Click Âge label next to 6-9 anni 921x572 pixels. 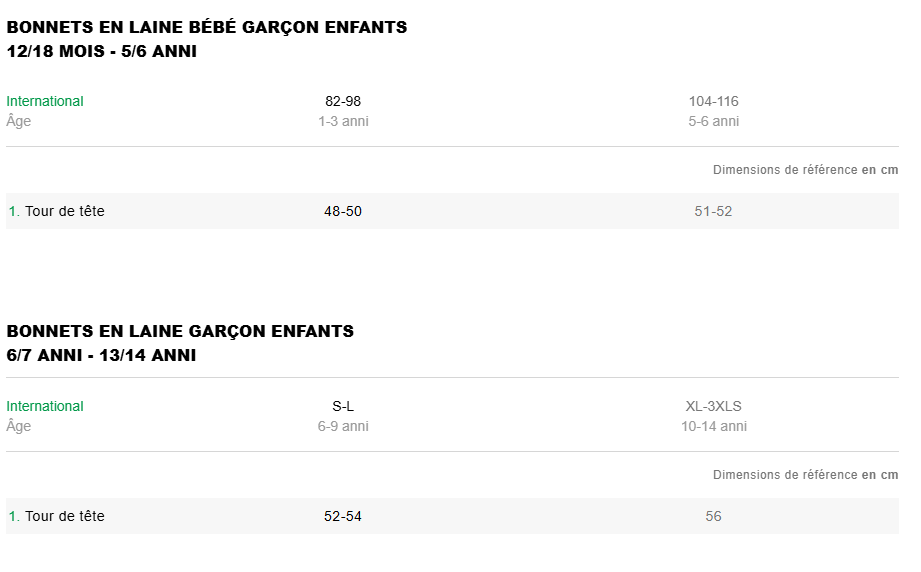(19, 426)
